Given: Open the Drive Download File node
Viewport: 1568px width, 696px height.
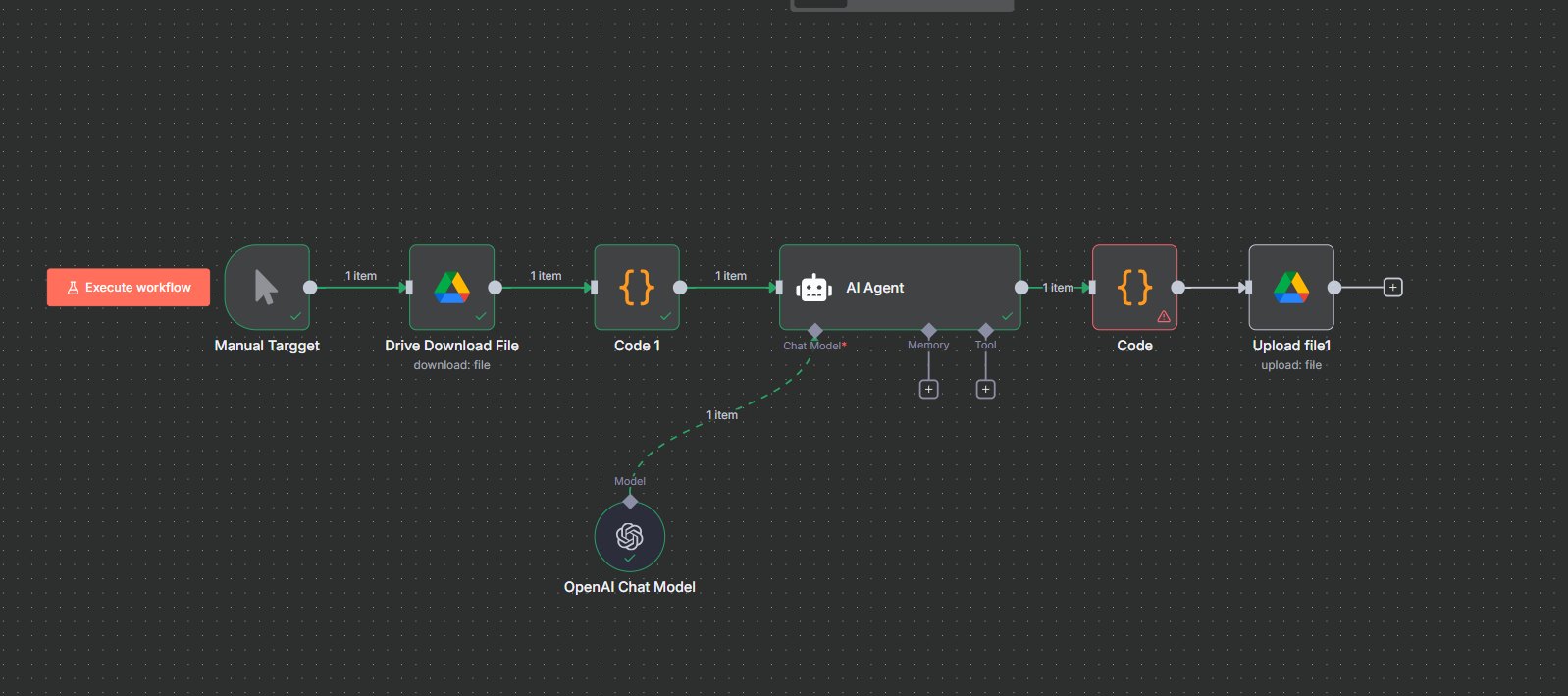Looking at the screenshot, I should coord(451,288).
